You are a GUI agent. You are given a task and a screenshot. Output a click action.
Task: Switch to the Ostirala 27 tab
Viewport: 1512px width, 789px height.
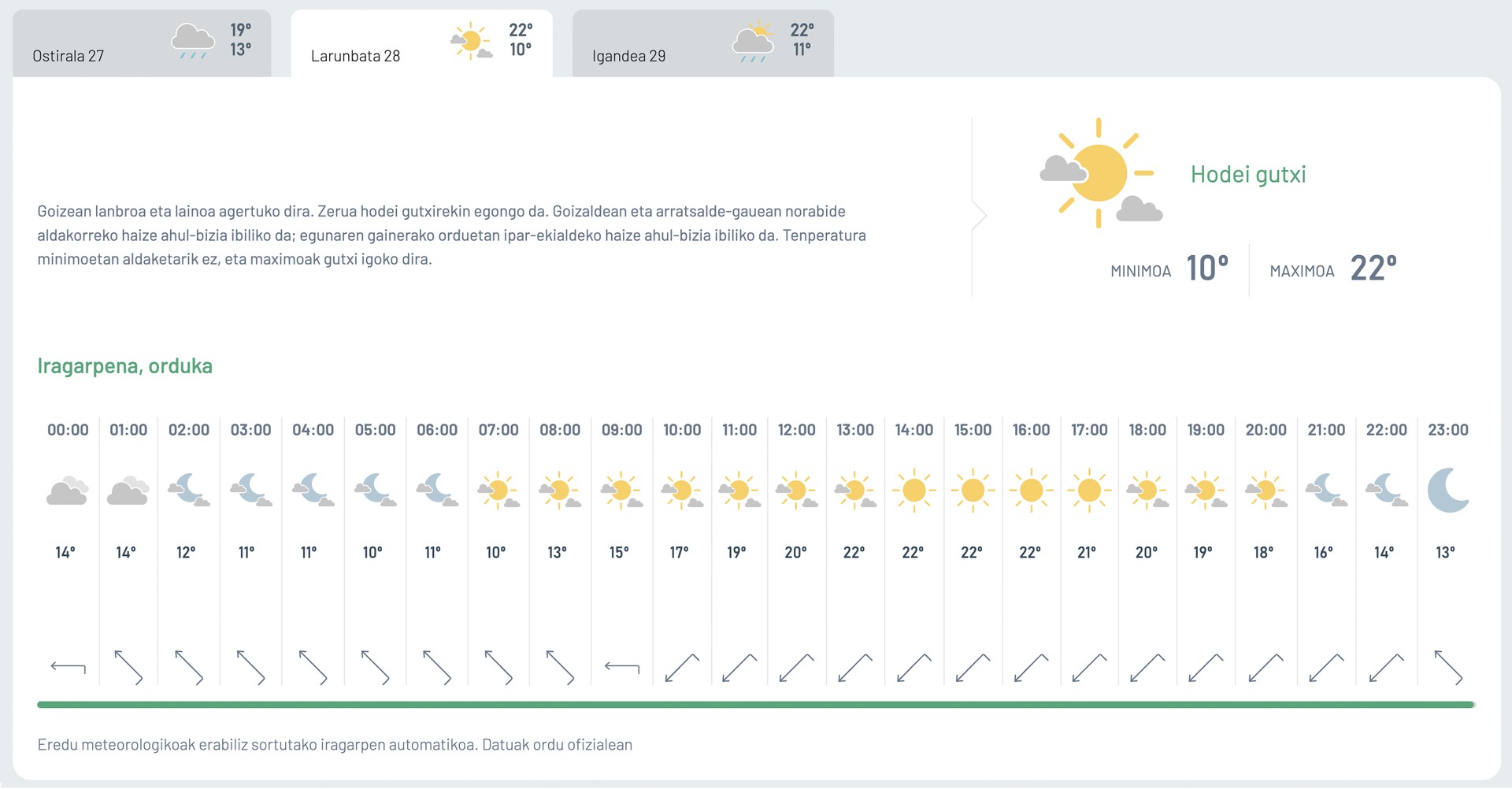click(142, 43)
